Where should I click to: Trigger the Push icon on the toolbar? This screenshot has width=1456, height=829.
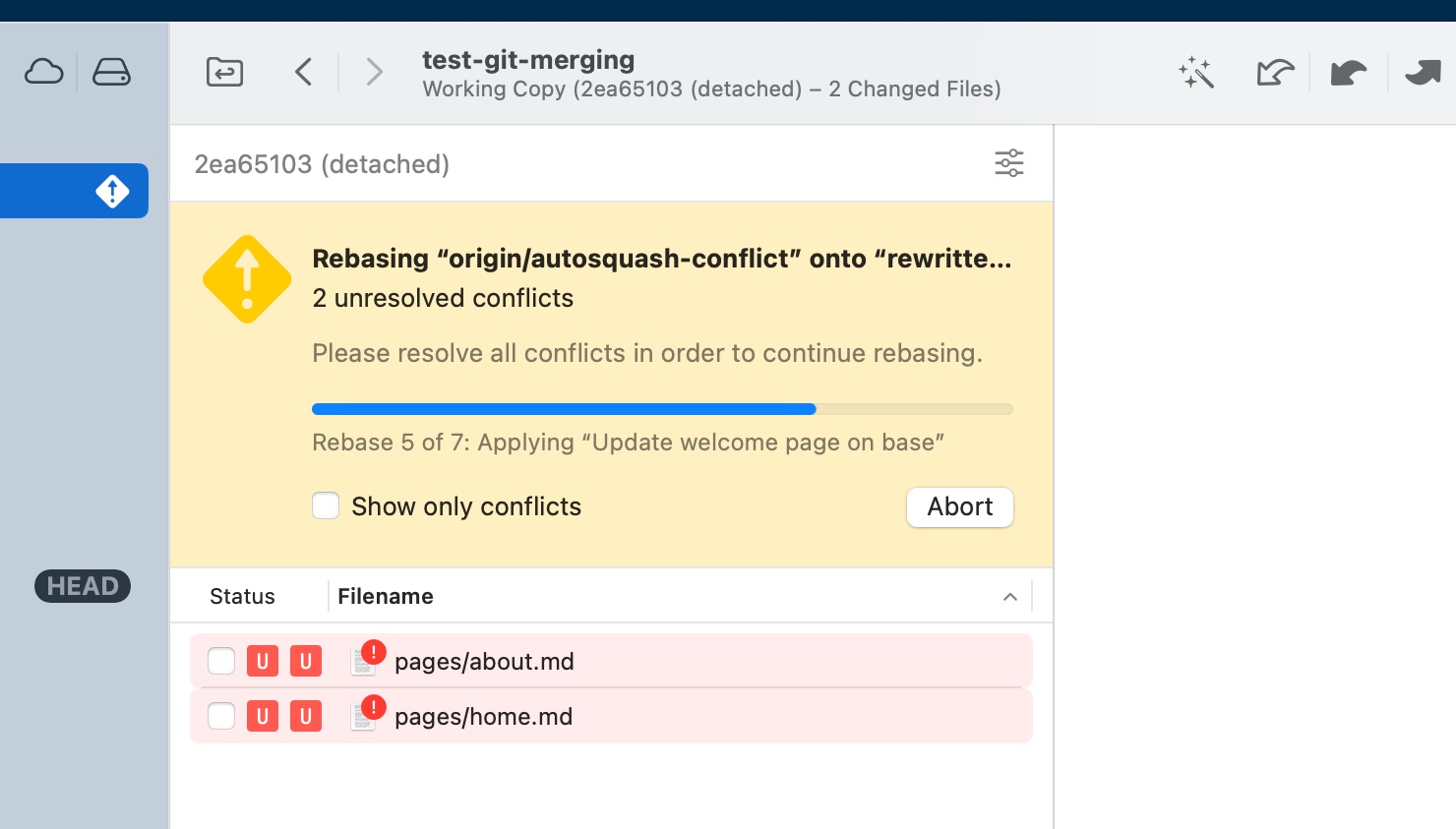[1422, 72]
